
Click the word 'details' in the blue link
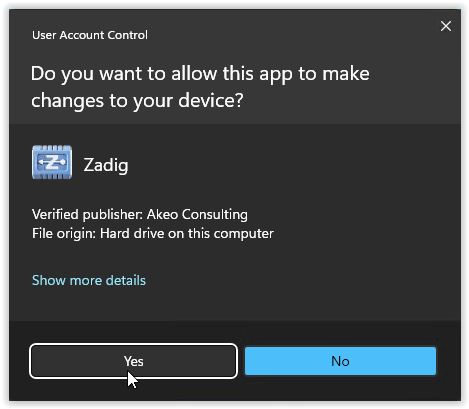point(126,280)
